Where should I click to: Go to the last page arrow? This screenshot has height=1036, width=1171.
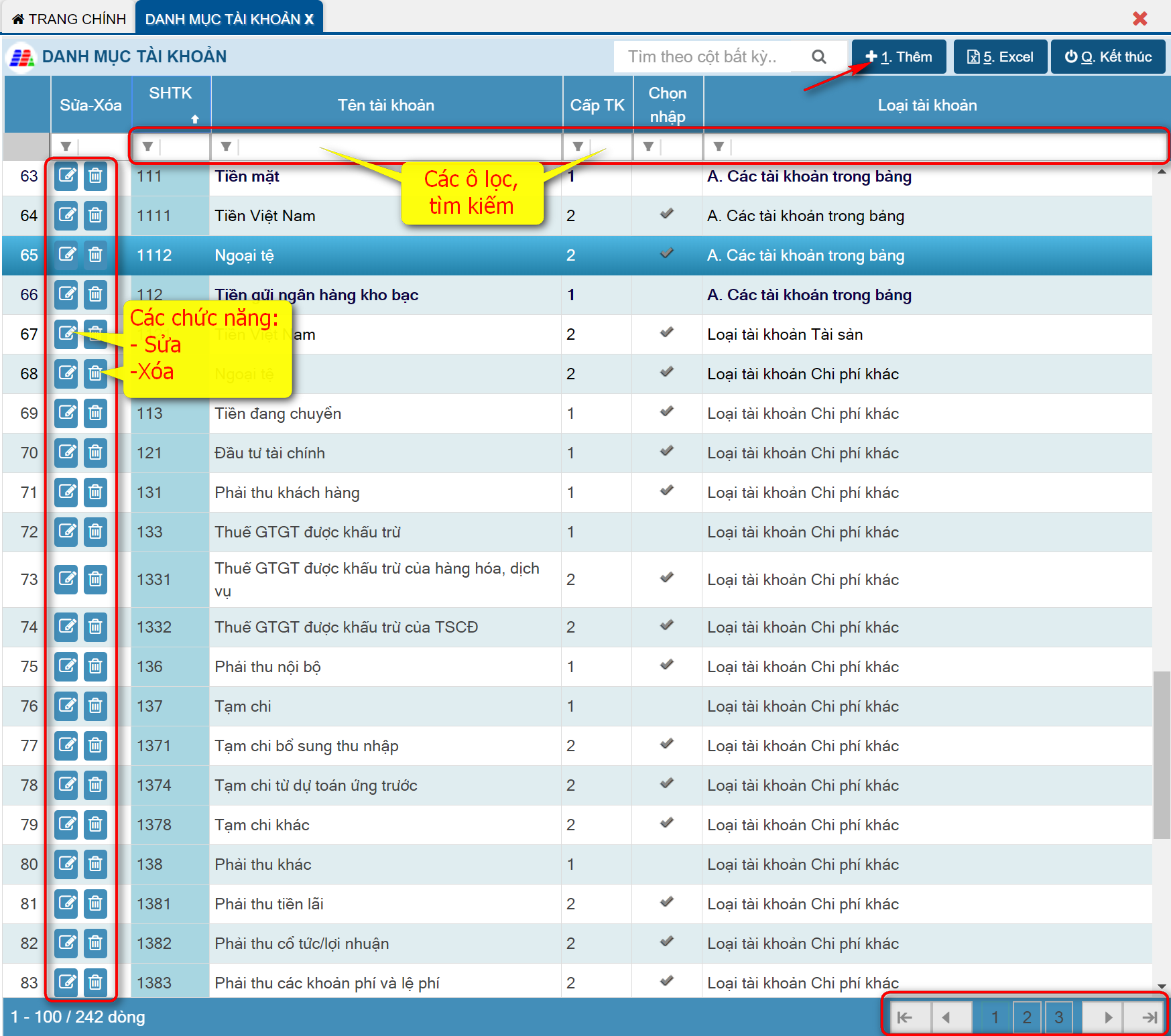[1149, 1017]
